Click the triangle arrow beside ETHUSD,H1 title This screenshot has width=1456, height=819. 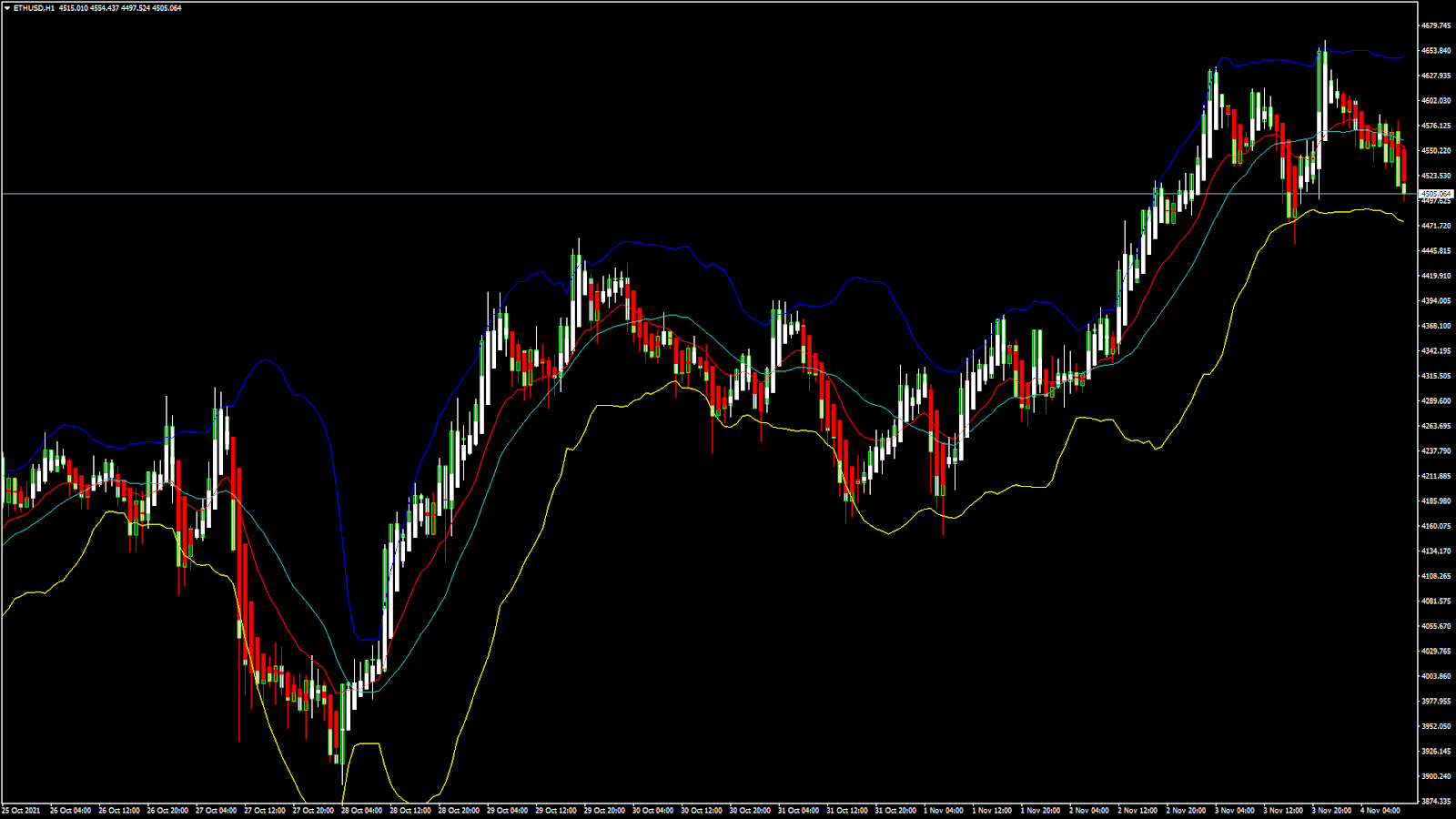[7, 8]
